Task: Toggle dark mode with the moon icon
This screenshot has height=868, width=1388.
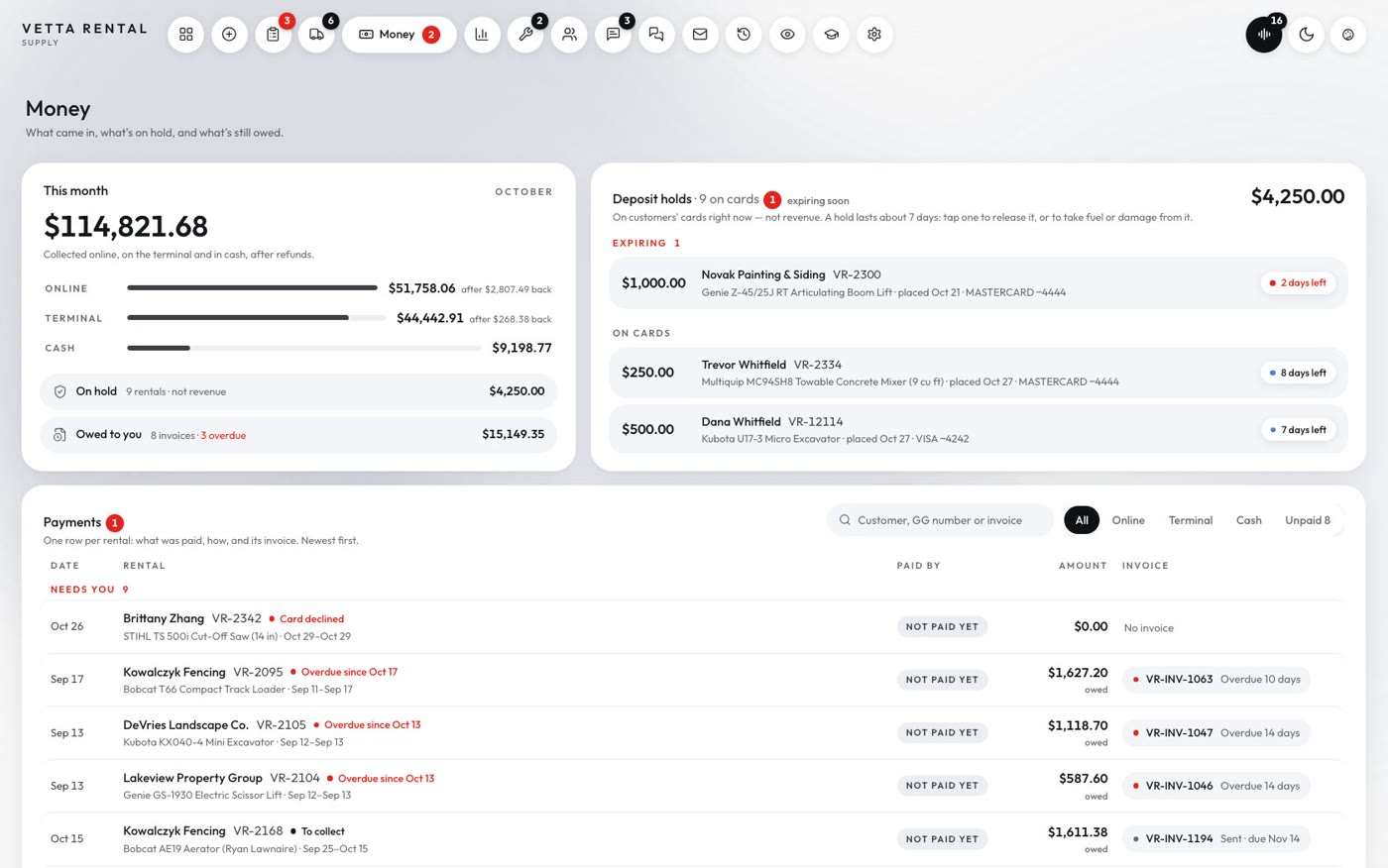Action: 1307,35
